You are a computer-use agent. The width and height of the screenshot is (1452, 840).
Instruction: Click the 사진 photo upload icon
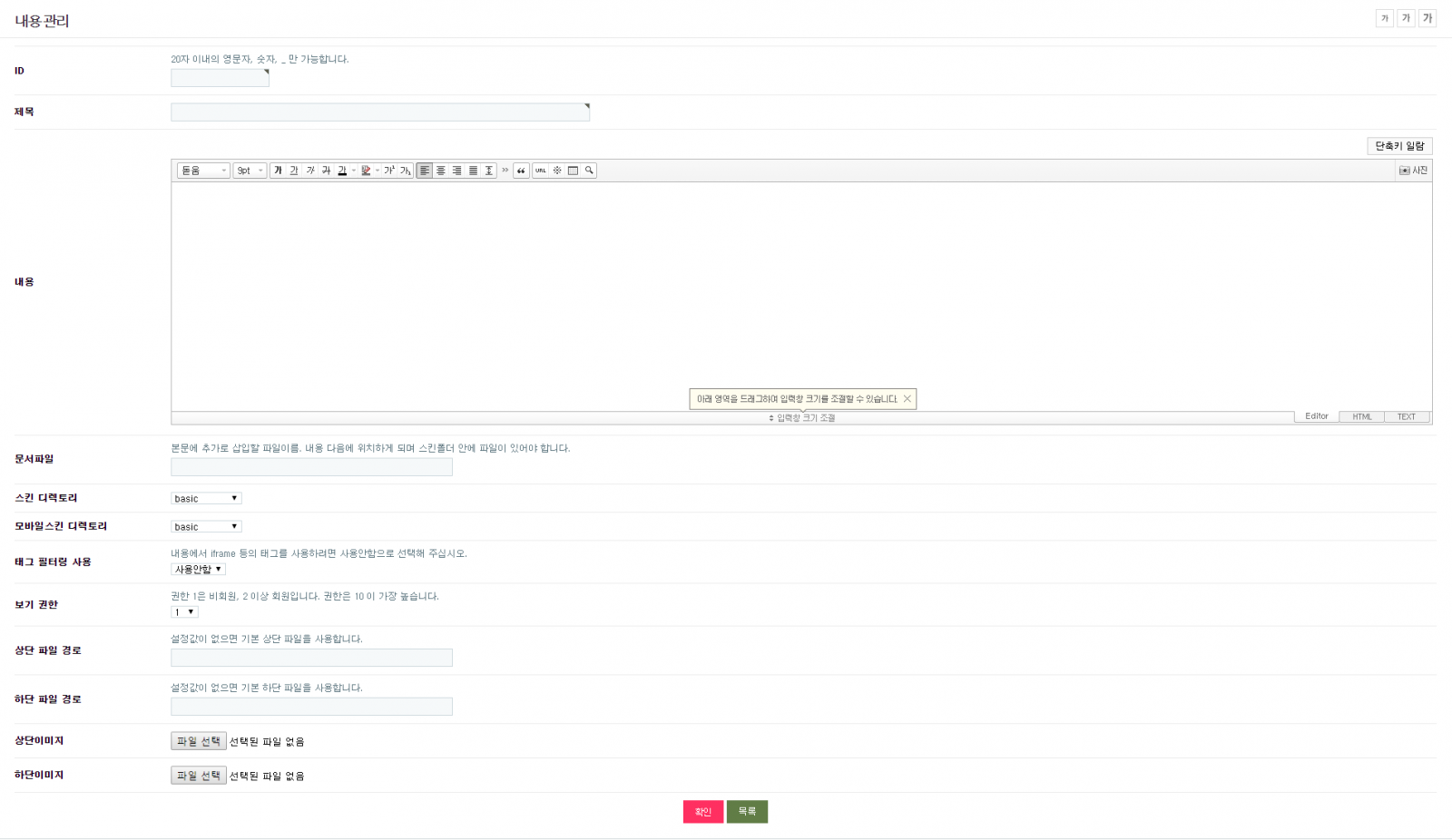pyautogui.click(x=1413, y=171)
